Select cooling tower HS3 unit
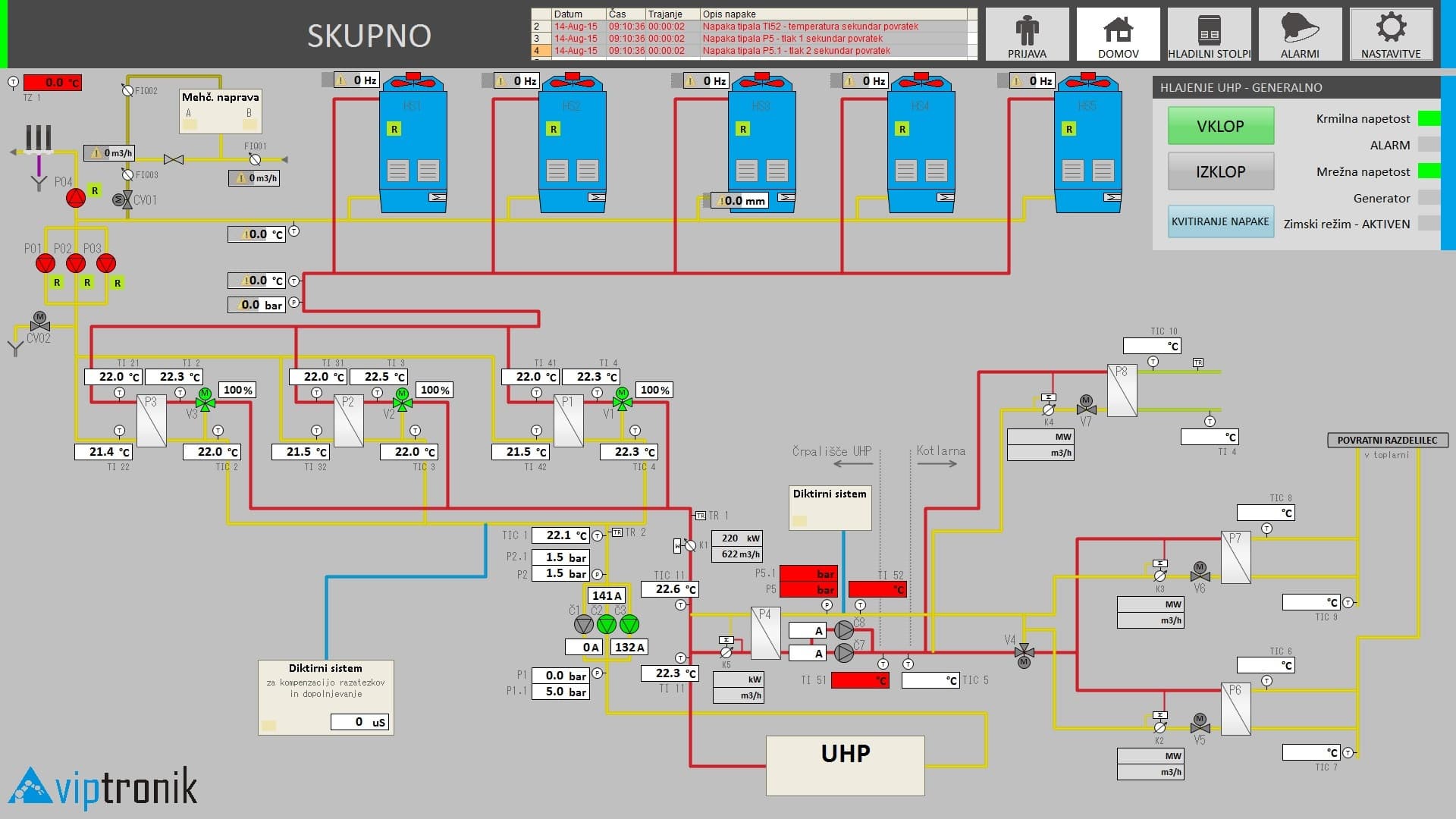The width and height of the screenshot is (1456, 819). (x=761, y=148)
